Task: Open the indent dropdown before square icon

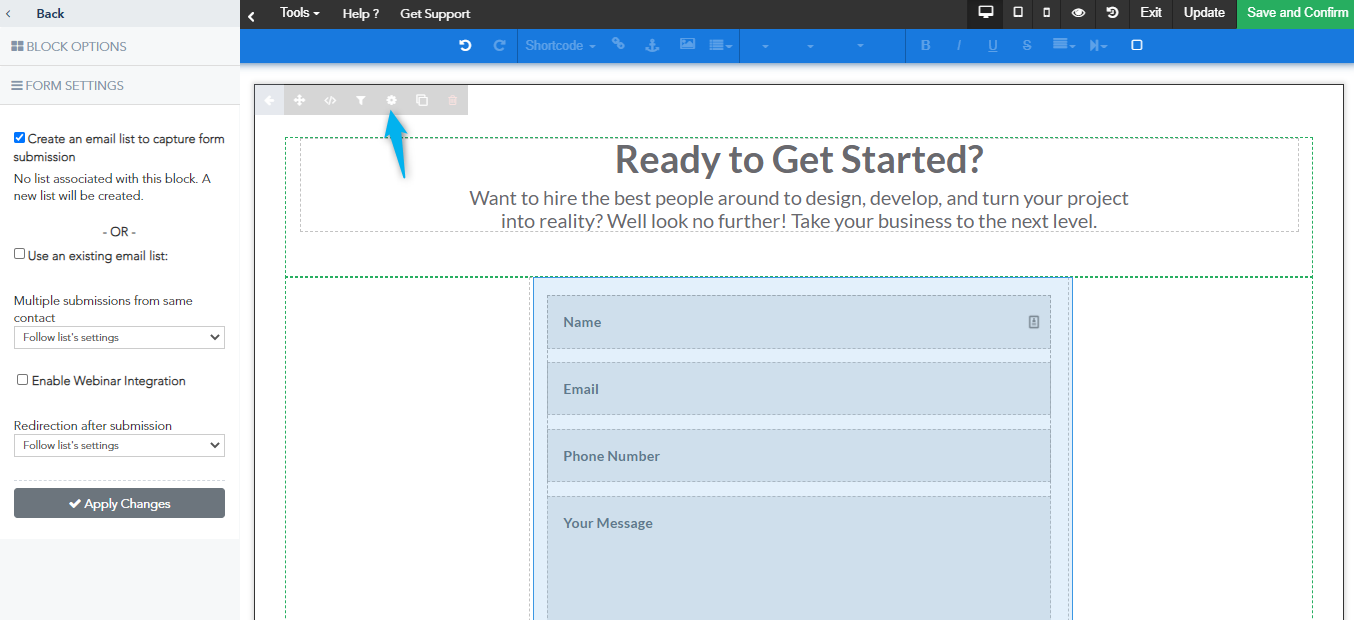Action: point(1098,45)
